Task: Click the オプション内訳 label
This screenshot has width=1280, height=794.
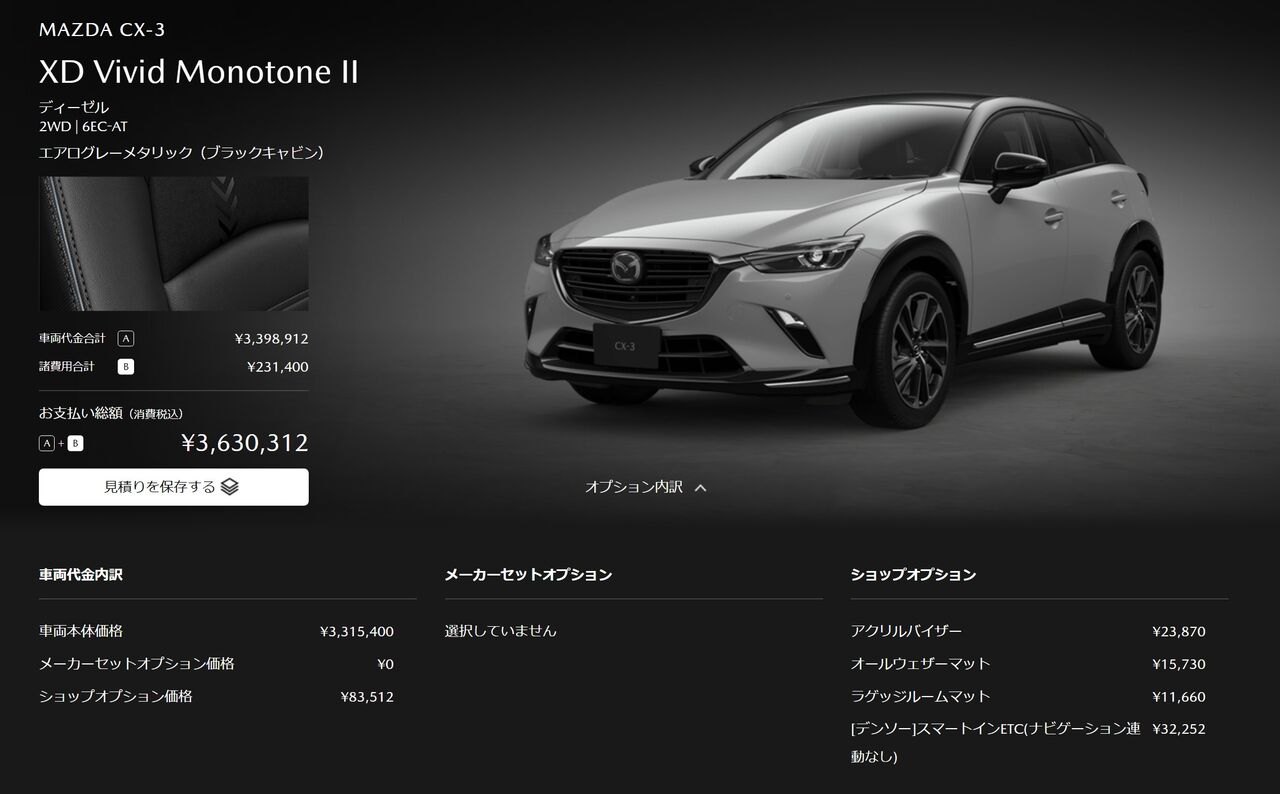Action: tap(634, 487)
